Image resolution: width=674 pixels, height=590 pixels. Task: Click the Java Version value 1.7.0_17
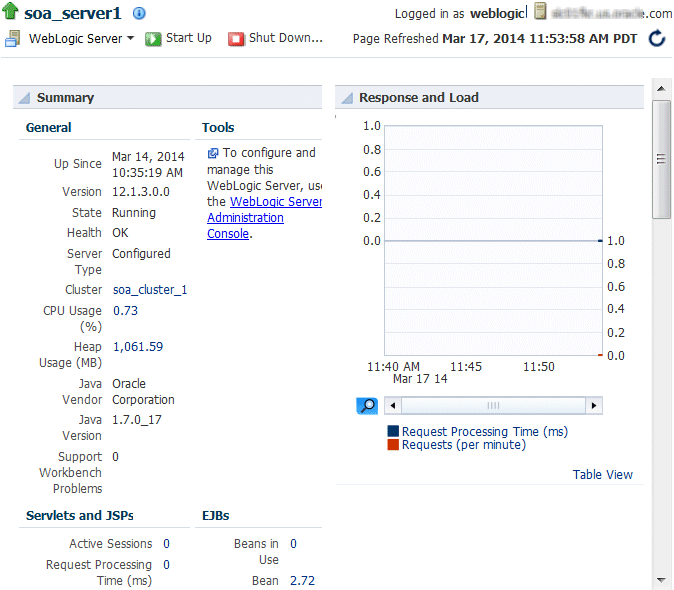click(x=137, y=420)
